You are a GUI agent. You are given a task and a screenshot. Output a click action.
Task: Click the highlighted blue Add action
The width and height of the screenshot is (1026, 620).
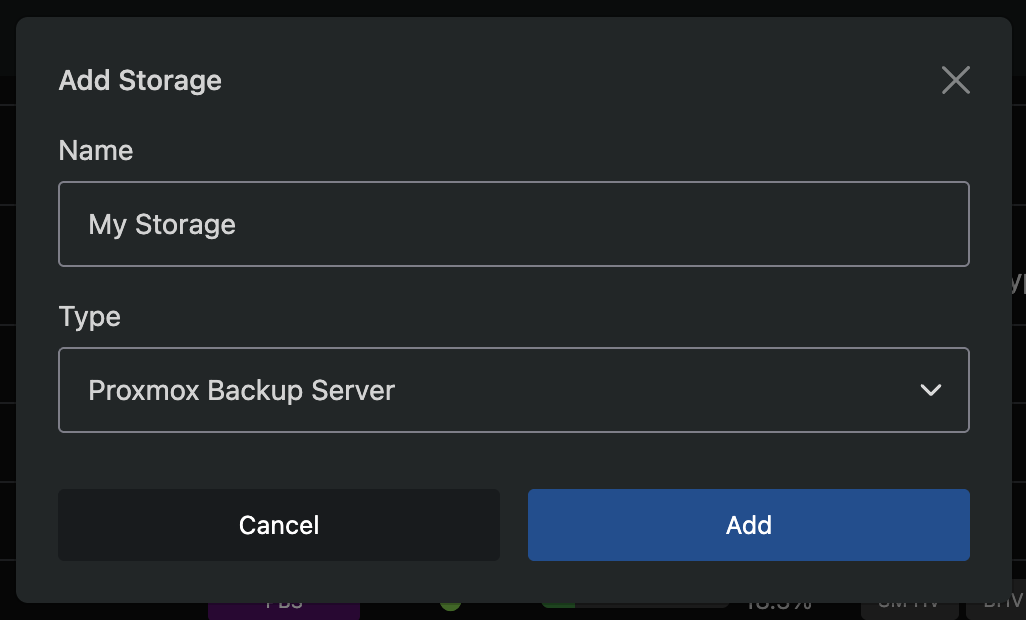coord(748,525)
